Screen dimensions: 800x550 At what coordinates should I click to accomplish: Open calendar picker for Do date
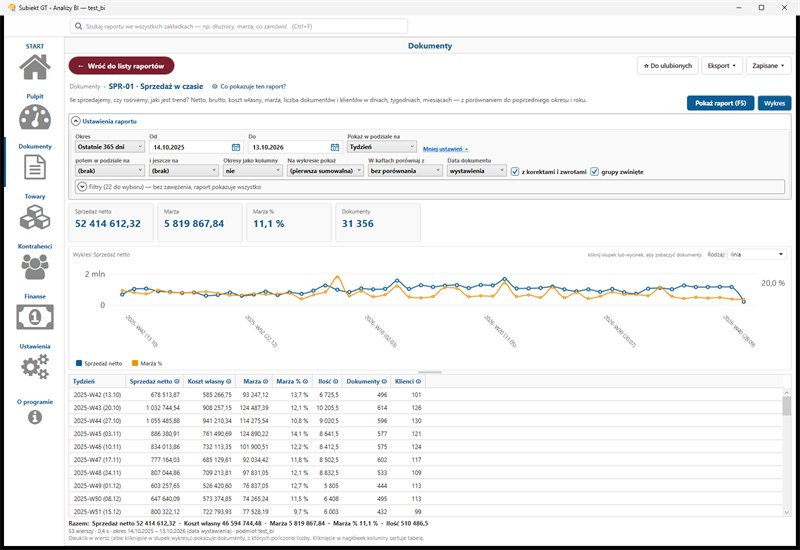335,147
